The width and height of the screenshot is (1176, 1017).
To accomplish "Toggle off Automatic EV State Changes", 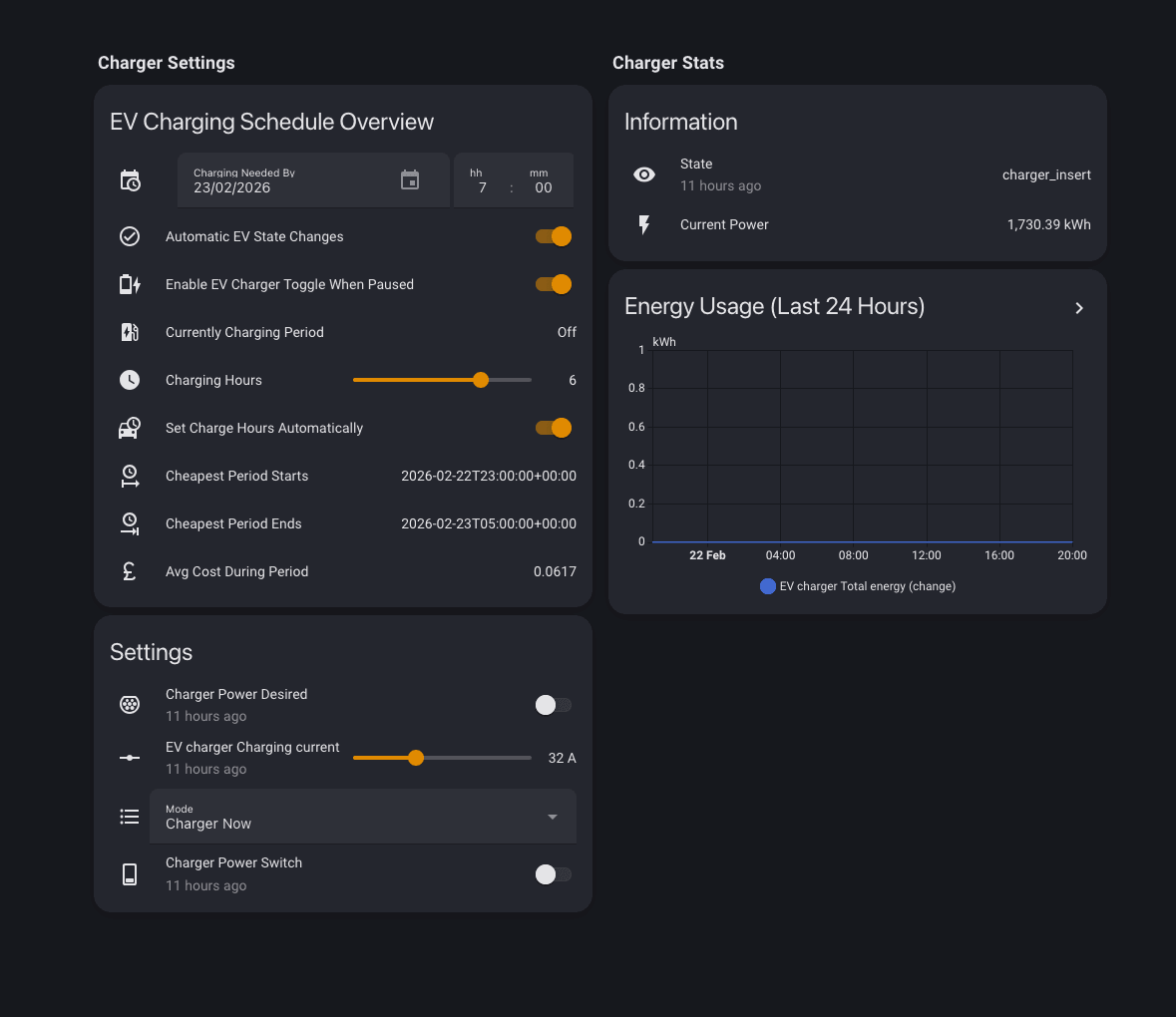I will click(553, 236).
